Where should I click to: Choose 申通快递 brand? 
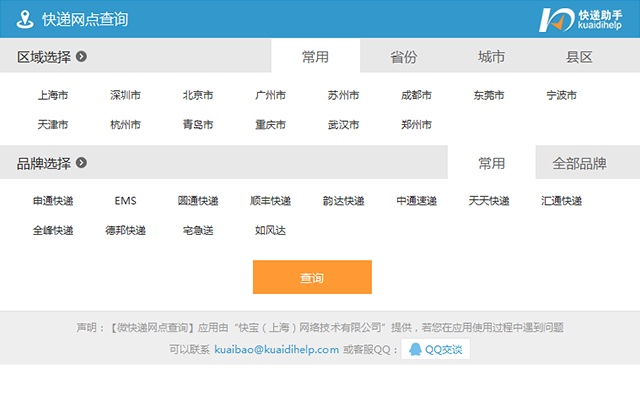(x=53, y=201)
